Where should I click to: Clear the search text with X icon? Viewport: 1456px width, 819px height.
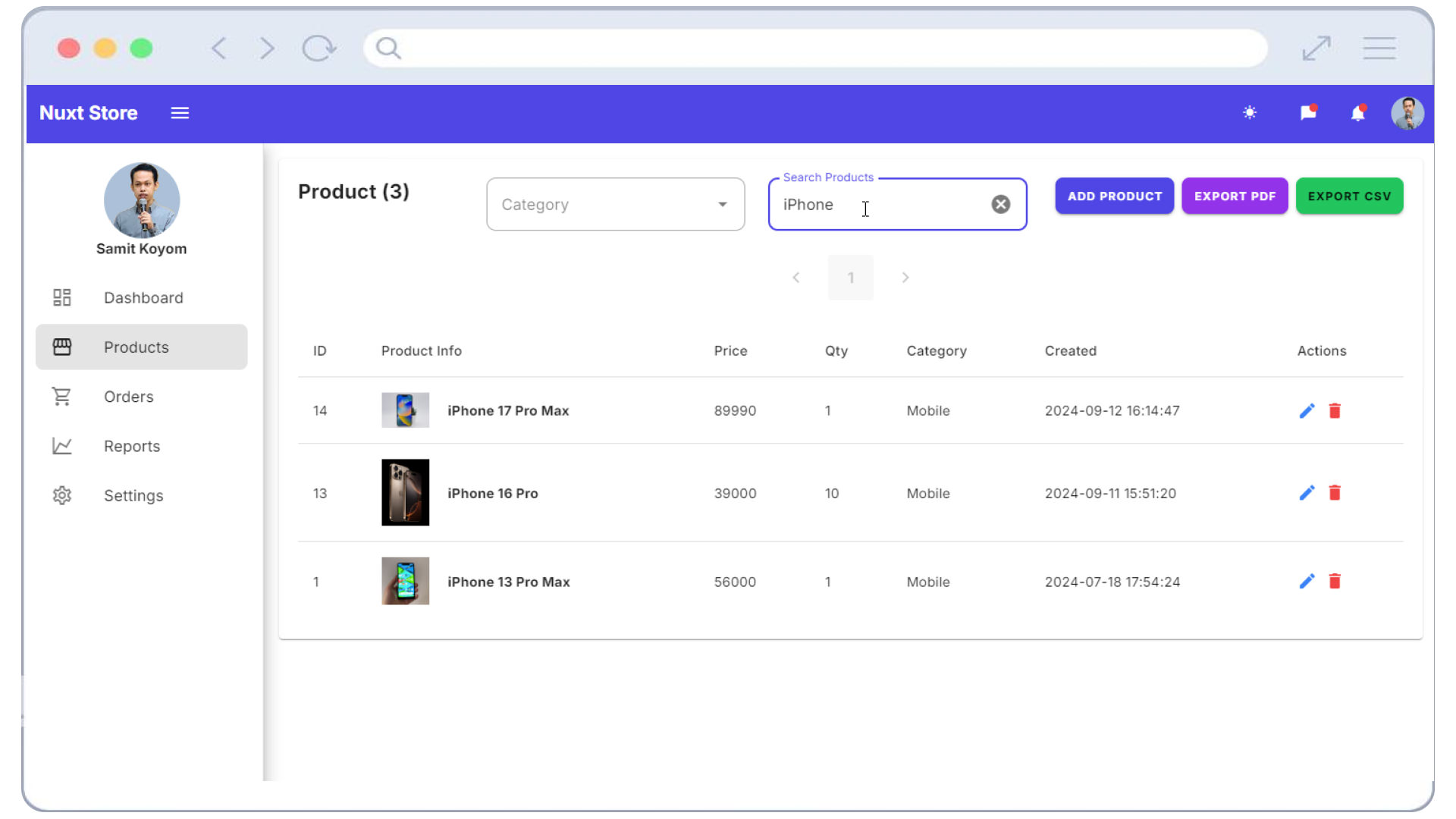pos(1001,204)
